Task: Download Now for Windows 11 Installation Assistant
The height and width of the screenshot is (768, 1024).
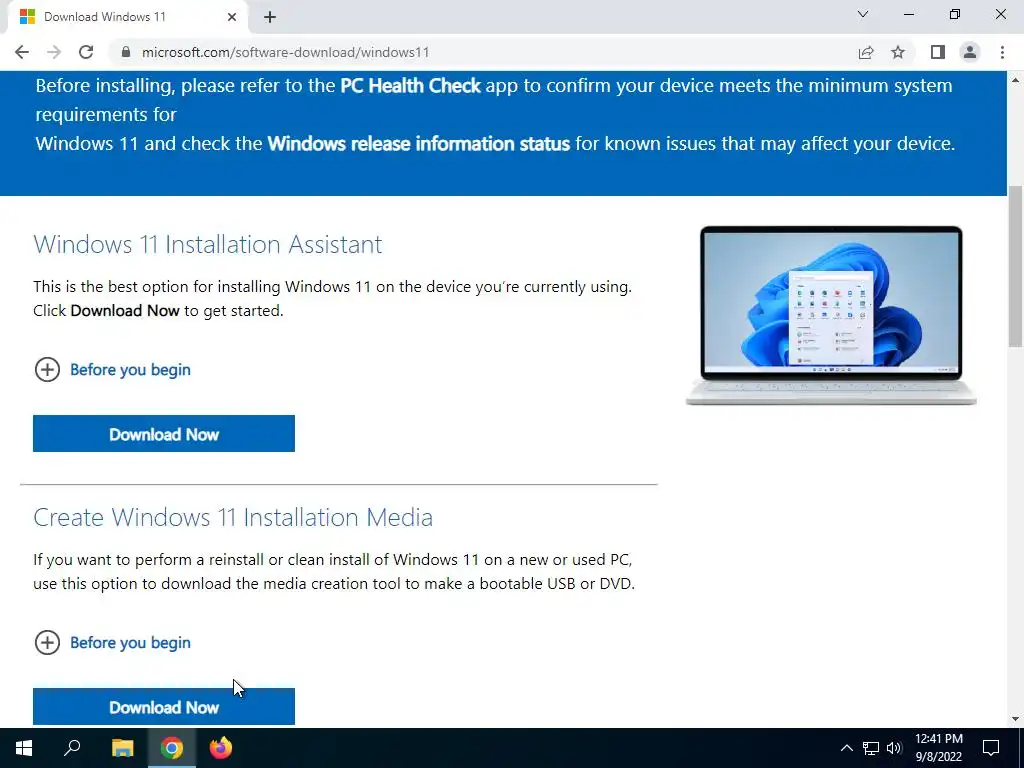Action: pyautogui.click(x=164, y=434)
